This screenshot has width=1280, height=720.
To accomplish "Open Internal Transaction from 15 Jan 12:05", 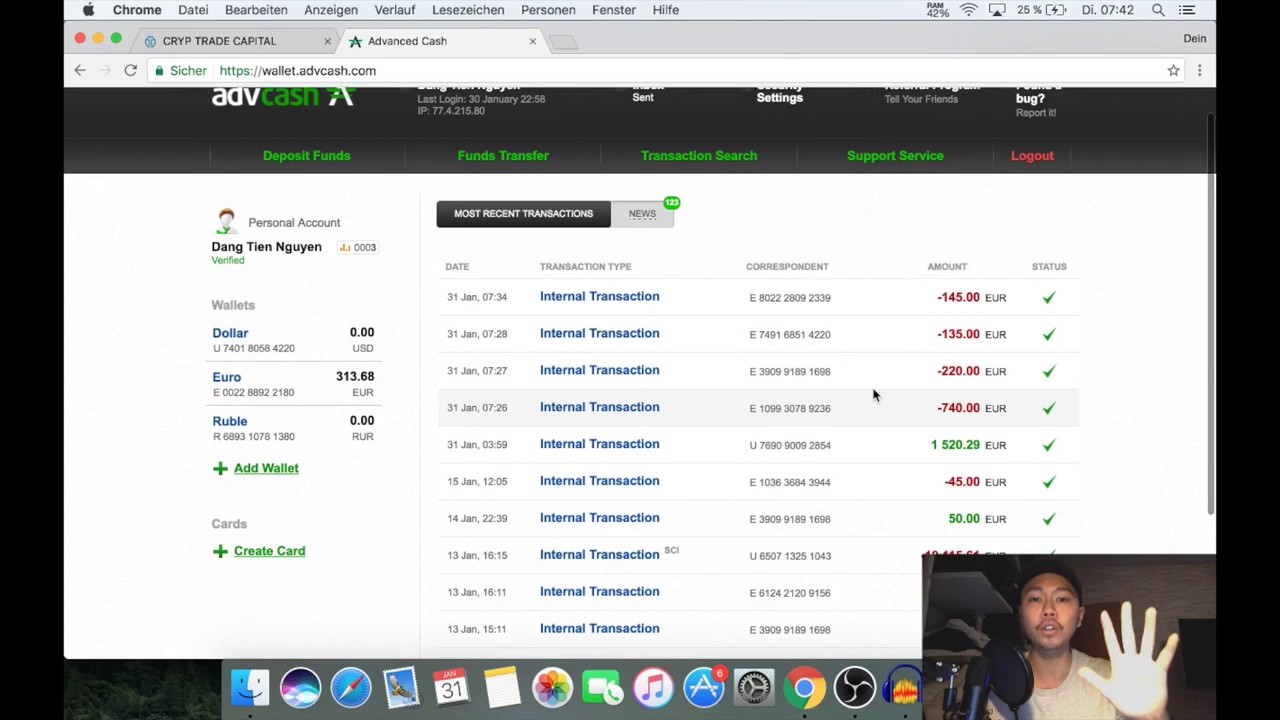I will [x=599, y=481].
